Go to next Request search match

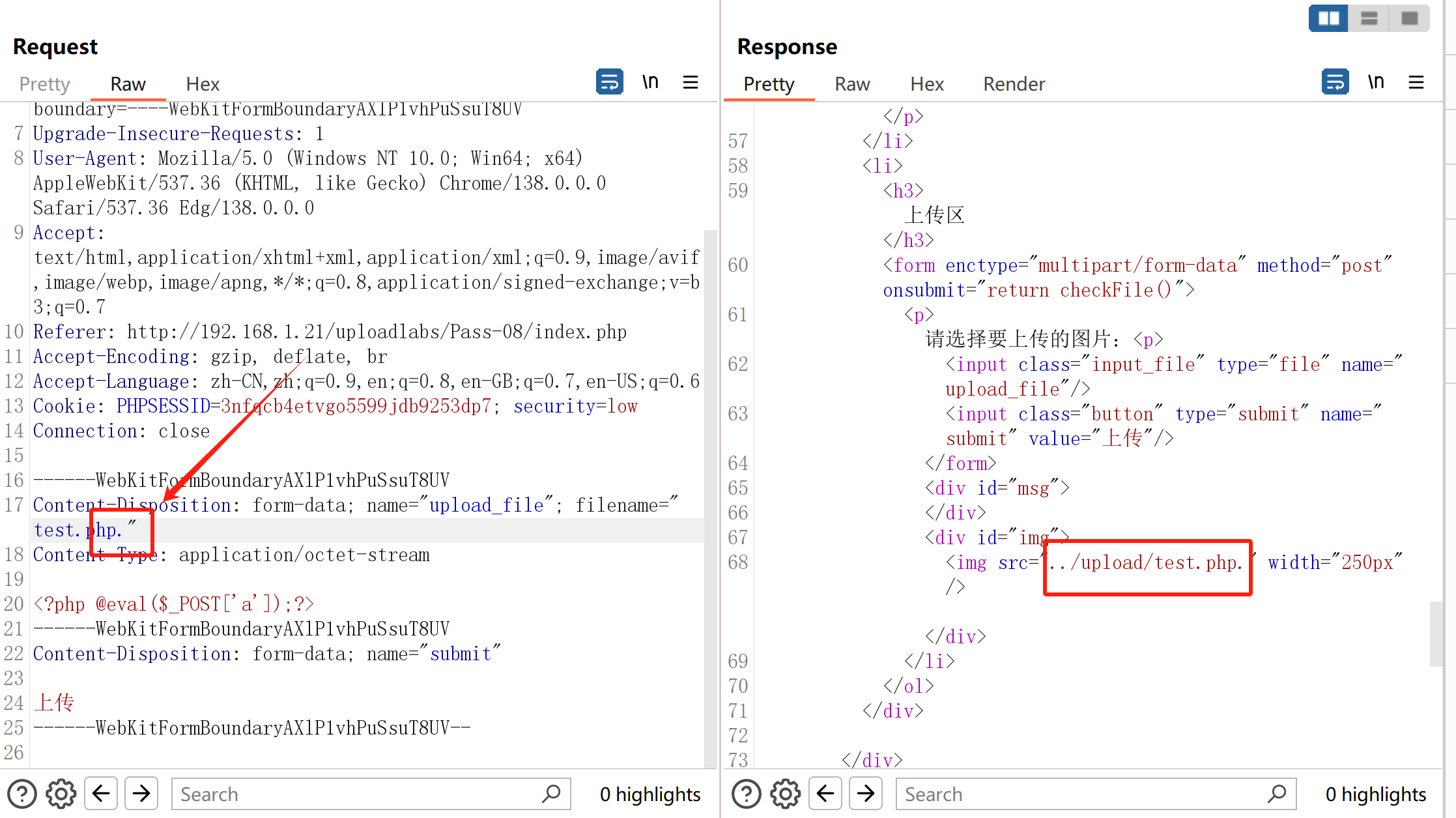coord(141,794)
